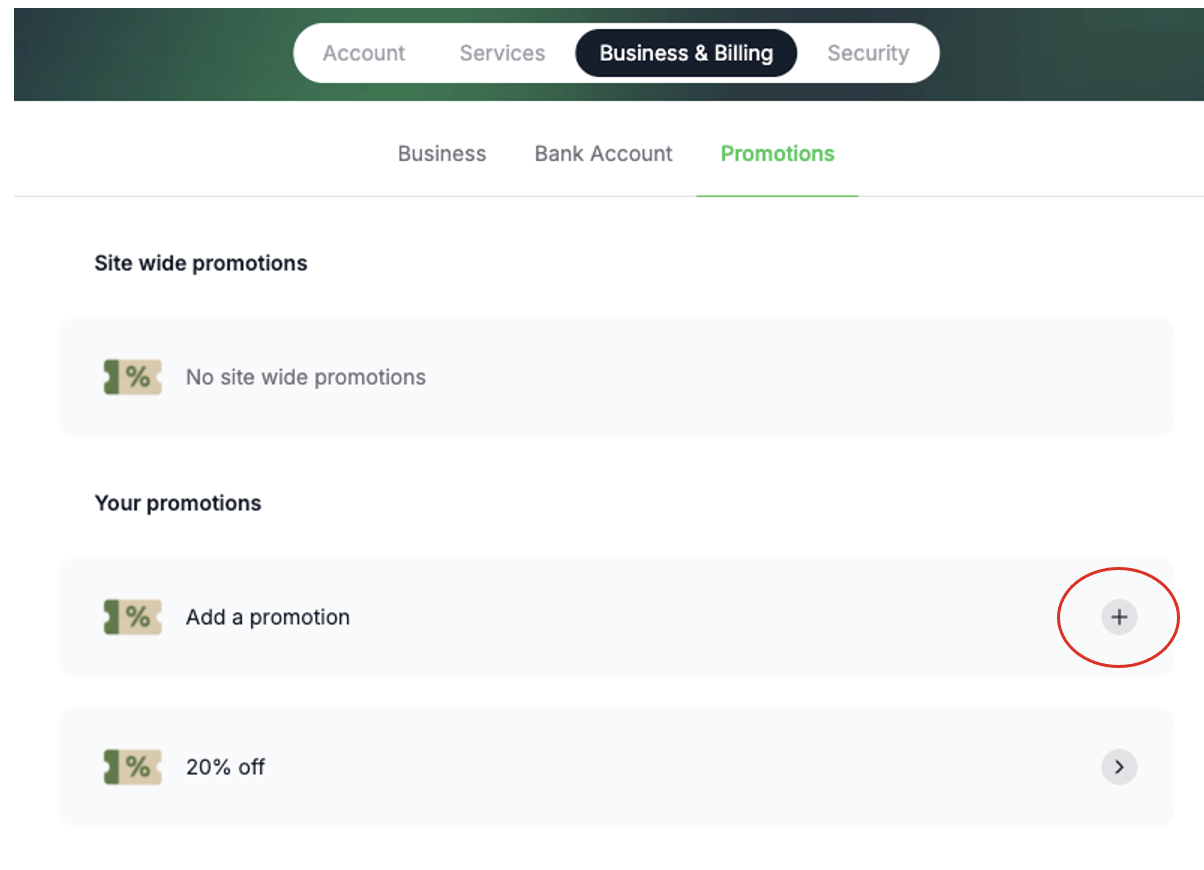Go to the Security tab
This screenshot has width=1204, height=870.
[x=868, y=53]
